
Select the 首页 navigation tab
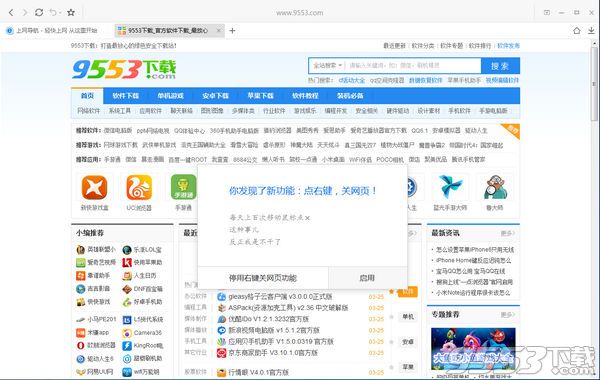point(87,96)
